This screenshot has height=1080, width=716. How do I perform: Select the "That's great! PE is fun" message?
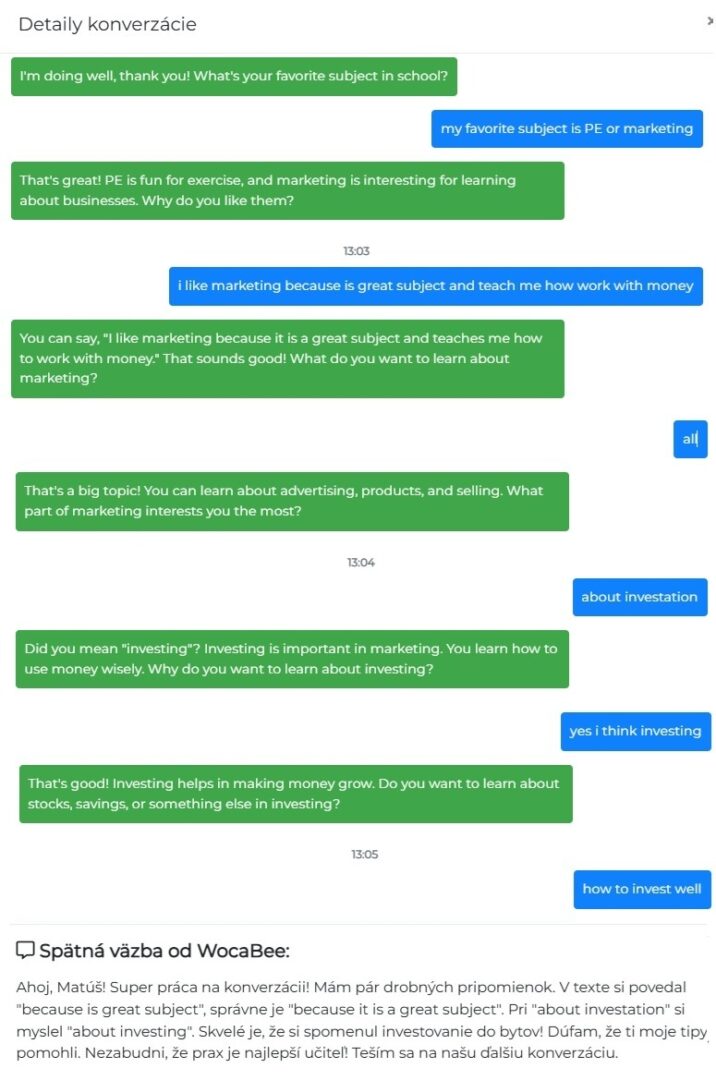pos(287,191)
